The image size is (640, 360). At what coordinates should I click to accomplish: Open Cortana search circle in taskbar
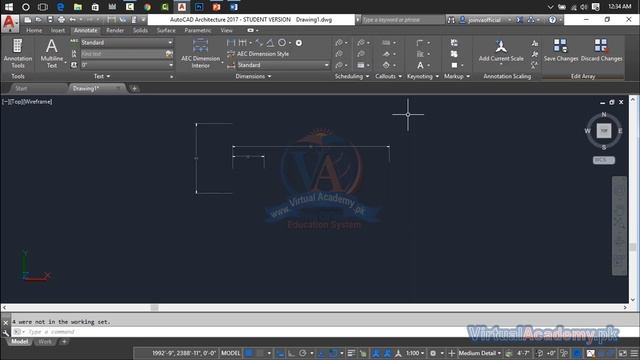coord(26,7)
